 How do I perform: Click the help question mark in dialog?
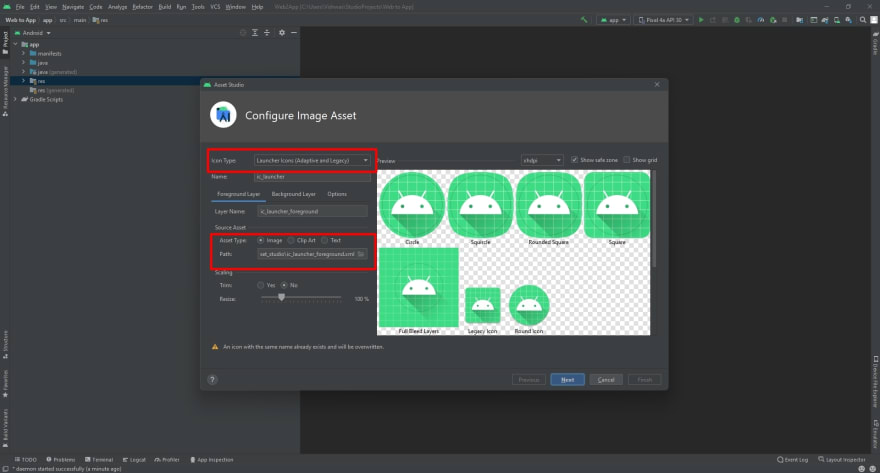[212, 379]
